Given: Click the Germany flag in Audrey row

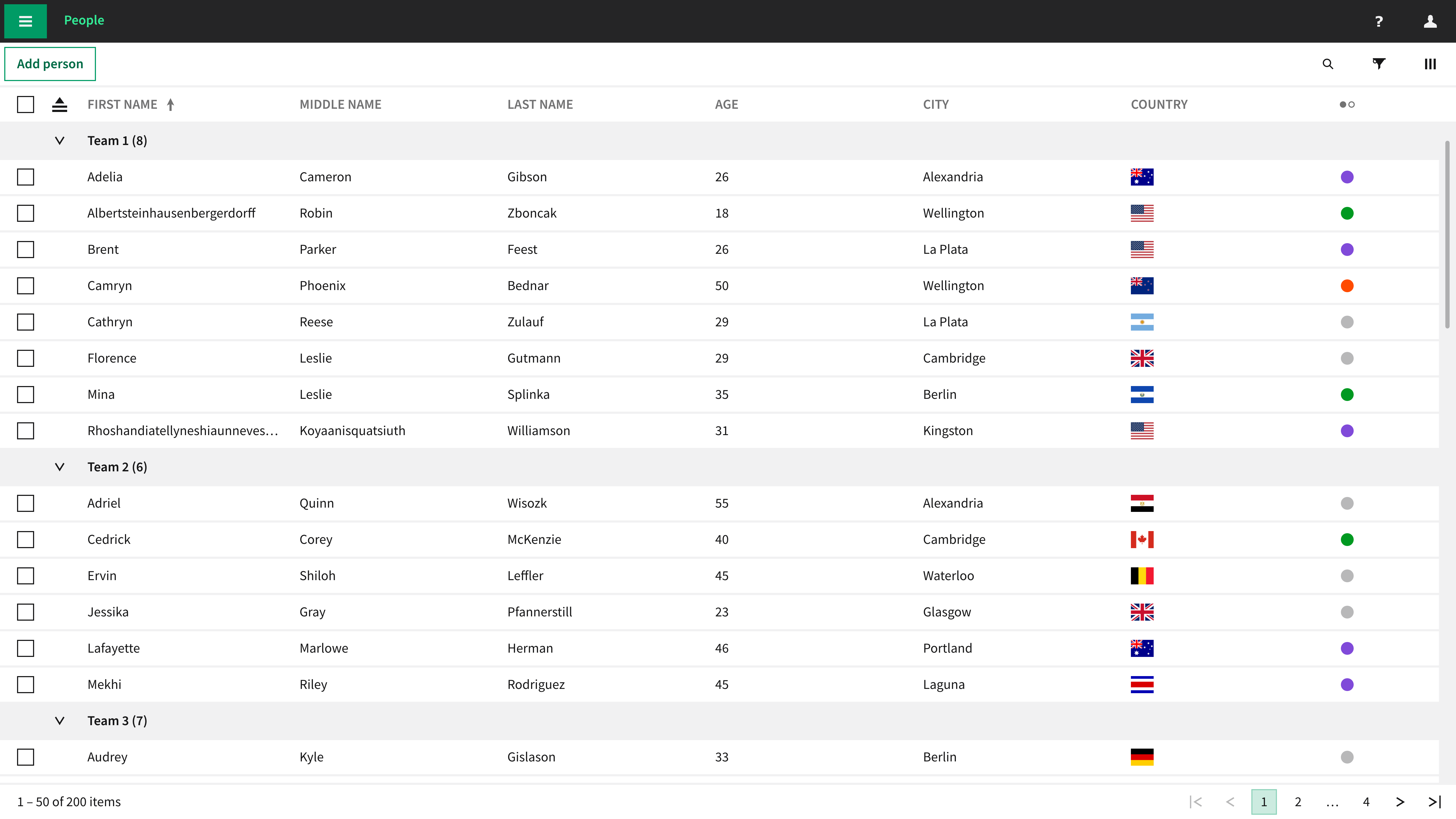Looking at the screenshot, I should 1142,757.
